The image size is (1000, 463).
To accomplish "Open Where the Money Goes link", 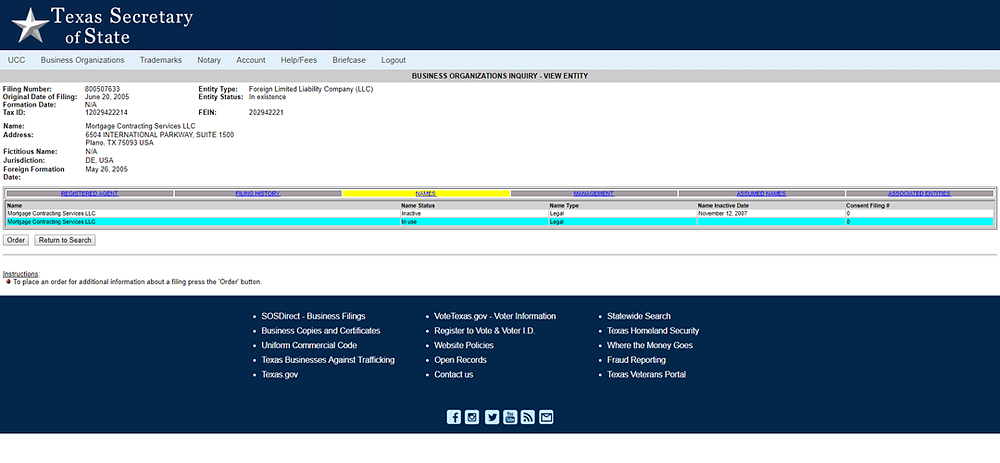I will pos(650,346).
